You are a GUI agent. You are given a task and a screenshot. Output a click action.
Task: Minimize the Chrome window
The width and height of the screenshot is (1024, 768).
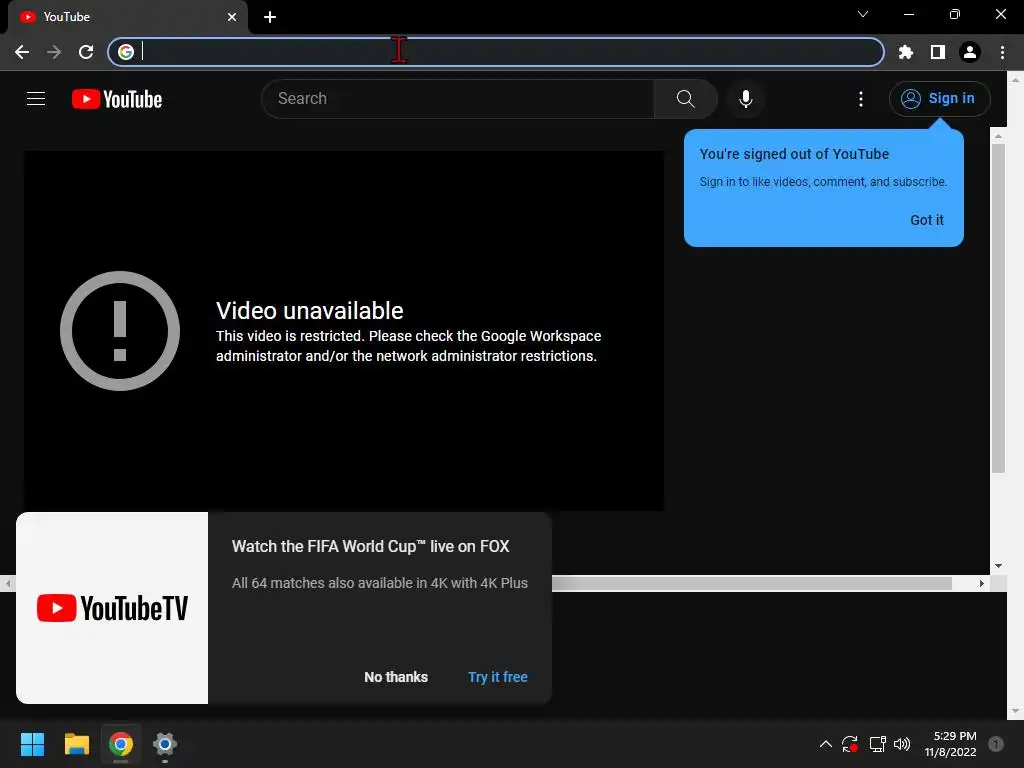(908, 14)
